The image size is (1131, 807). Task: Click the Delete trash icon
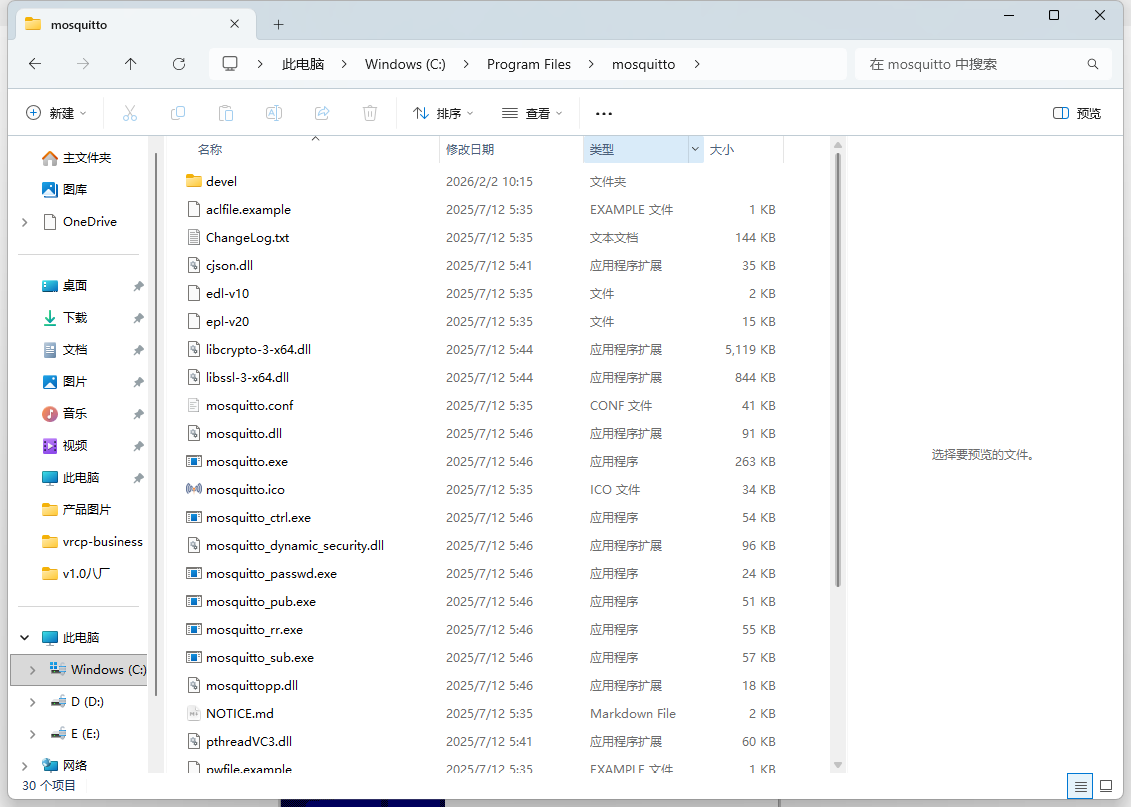coord(370,113)
